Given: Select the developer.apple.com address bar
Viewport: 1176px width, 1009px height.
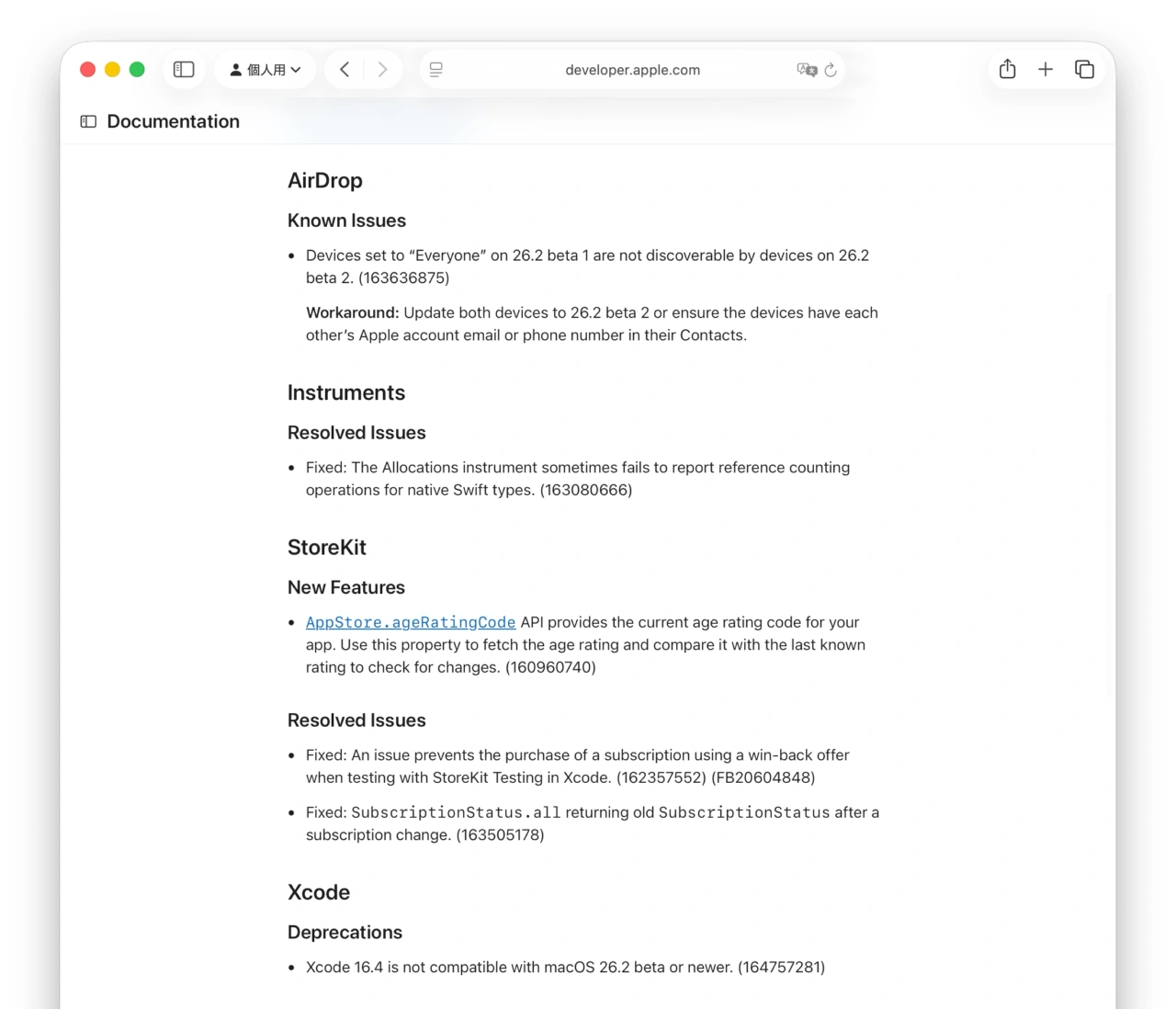Looking at the screenshot, I should (632, 70).
